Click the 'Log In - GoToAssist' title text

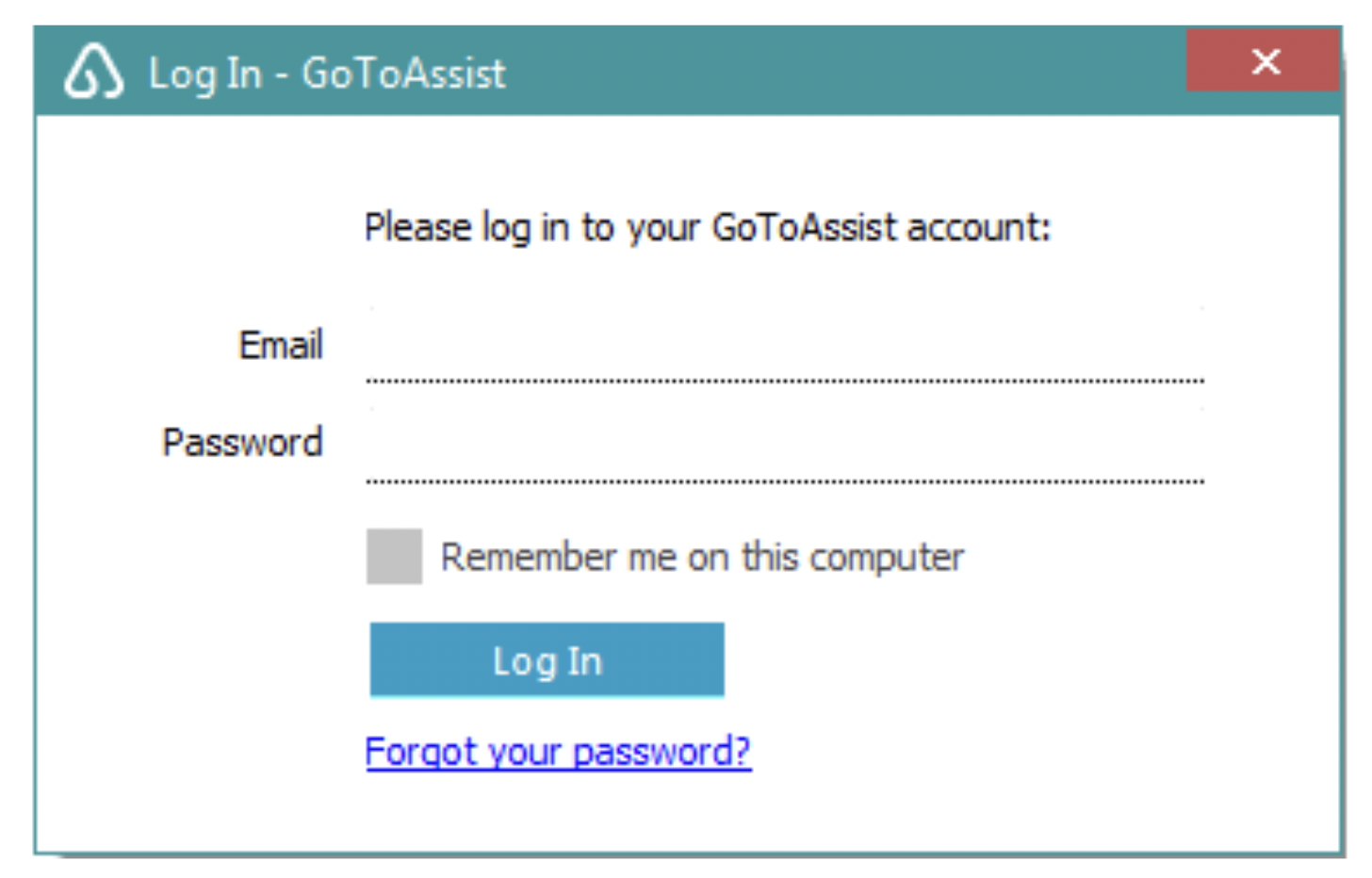tap(327, 74)
